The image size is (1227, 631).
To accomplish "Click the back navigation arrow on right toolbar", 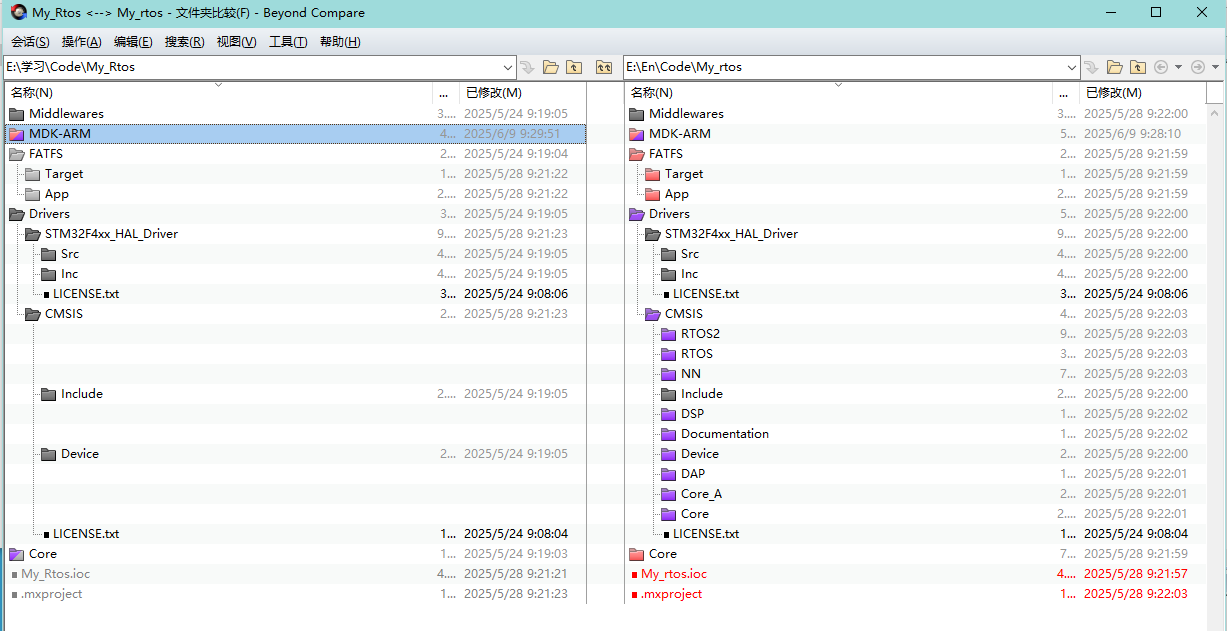I will 1161,67.
